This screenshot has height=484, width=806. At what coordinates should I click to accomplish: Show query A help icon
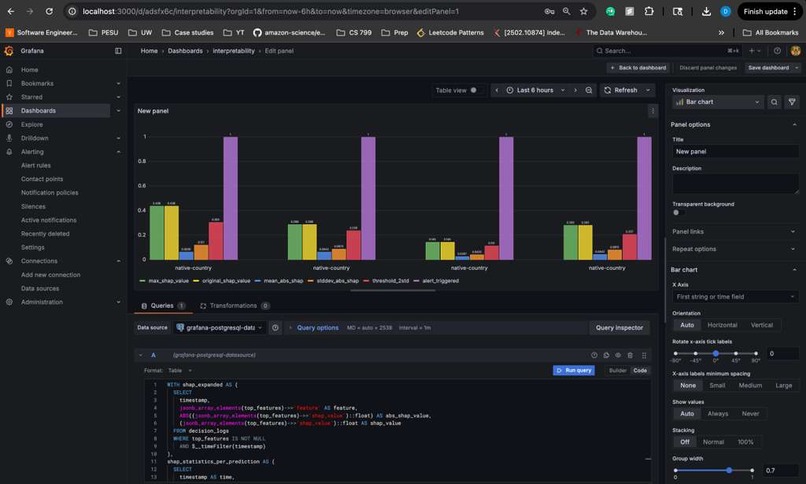(x=594, y=355)
